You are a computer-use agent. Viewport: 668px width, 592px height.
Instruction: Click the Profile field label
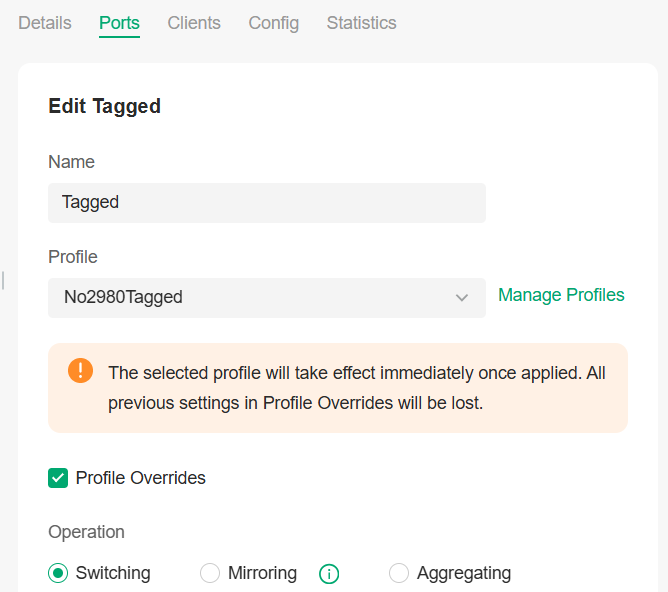pos(73,257)
